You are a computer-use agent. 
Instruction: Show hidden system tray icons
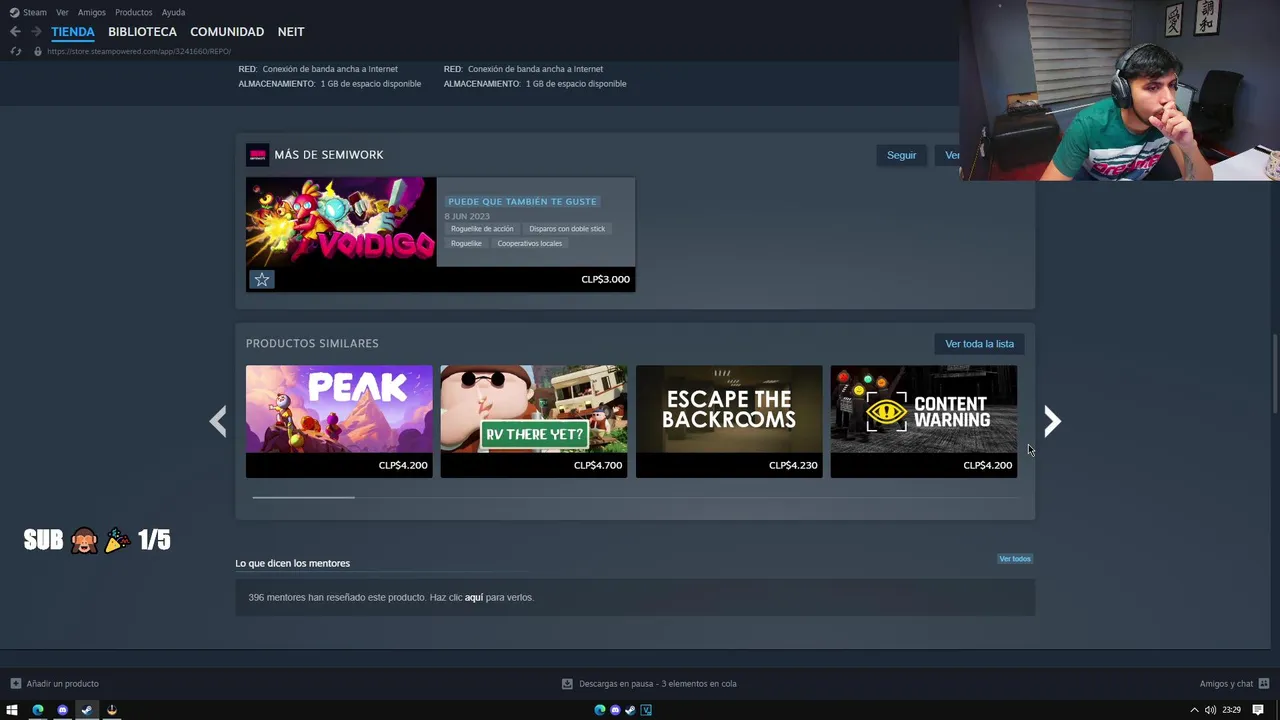[1193, 710]
